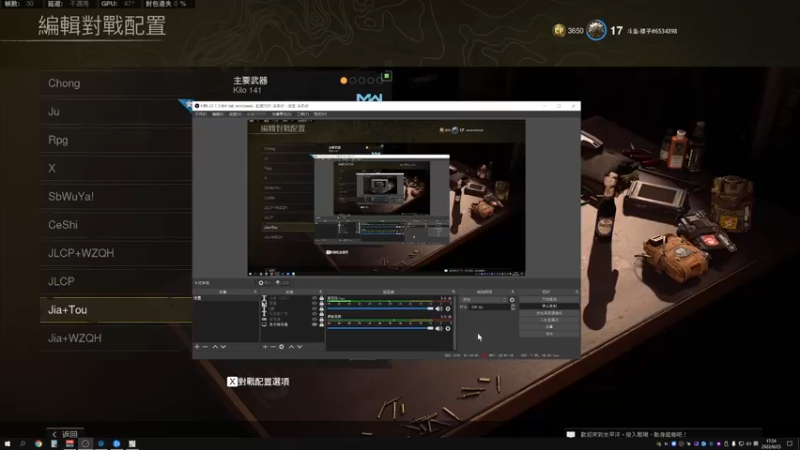800x450 pixels.
Task: Open the OBS View menu
Action: [x=235, y=114]
